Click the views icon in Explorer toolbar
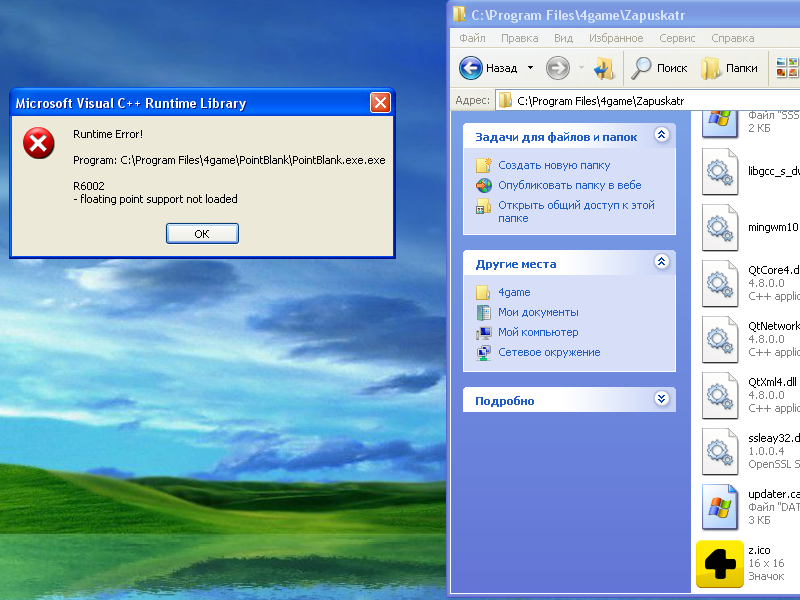The image size is (800, 600). (x=786, y=68)
